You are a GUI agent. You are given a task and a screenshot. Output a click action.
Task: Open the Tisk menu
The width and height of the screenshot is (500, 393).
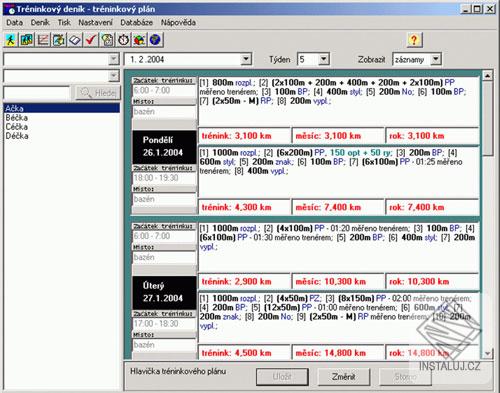pyautogui.click(x=64, y=23)
